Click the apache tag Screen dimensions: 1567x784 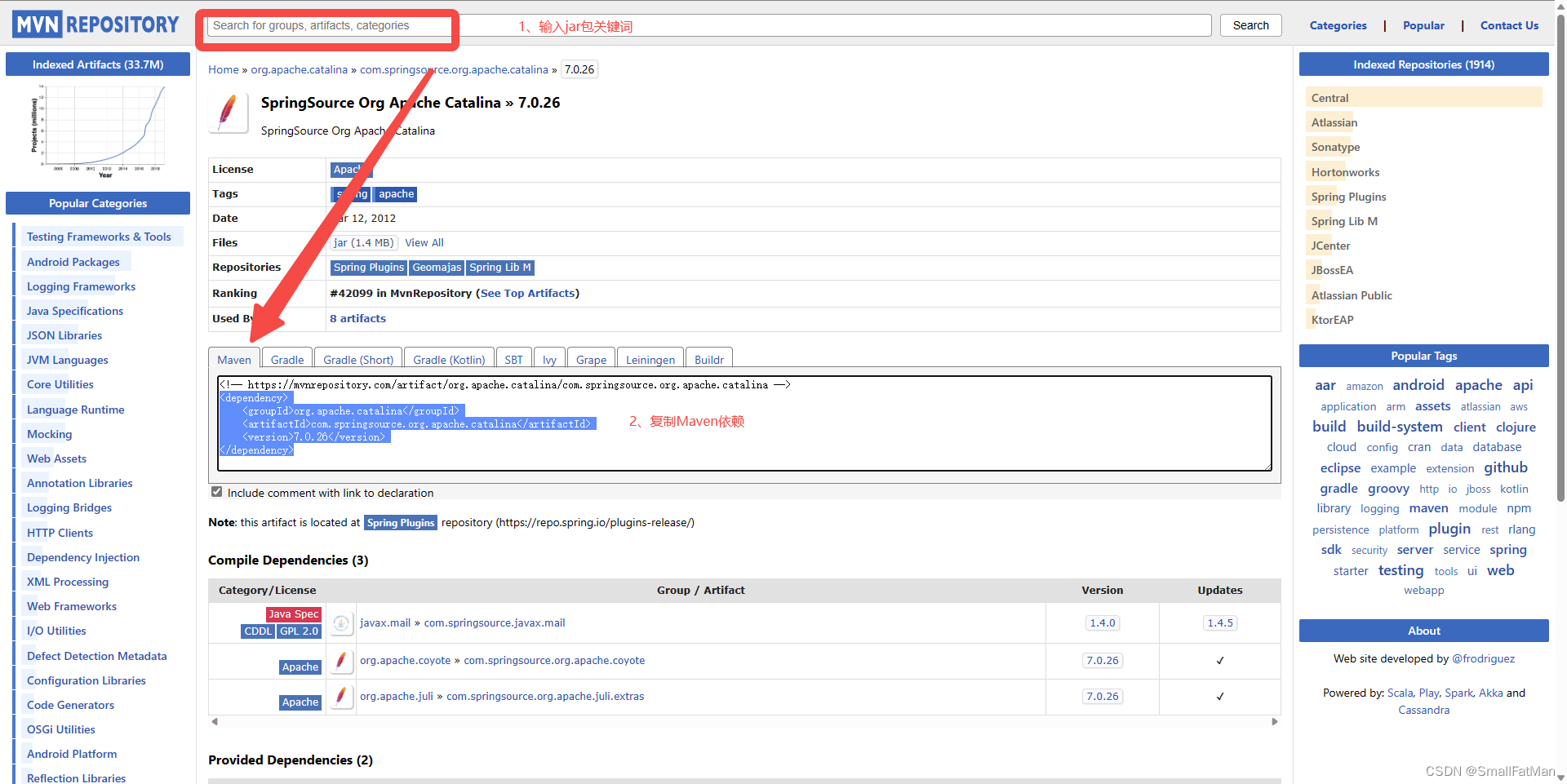396,194
